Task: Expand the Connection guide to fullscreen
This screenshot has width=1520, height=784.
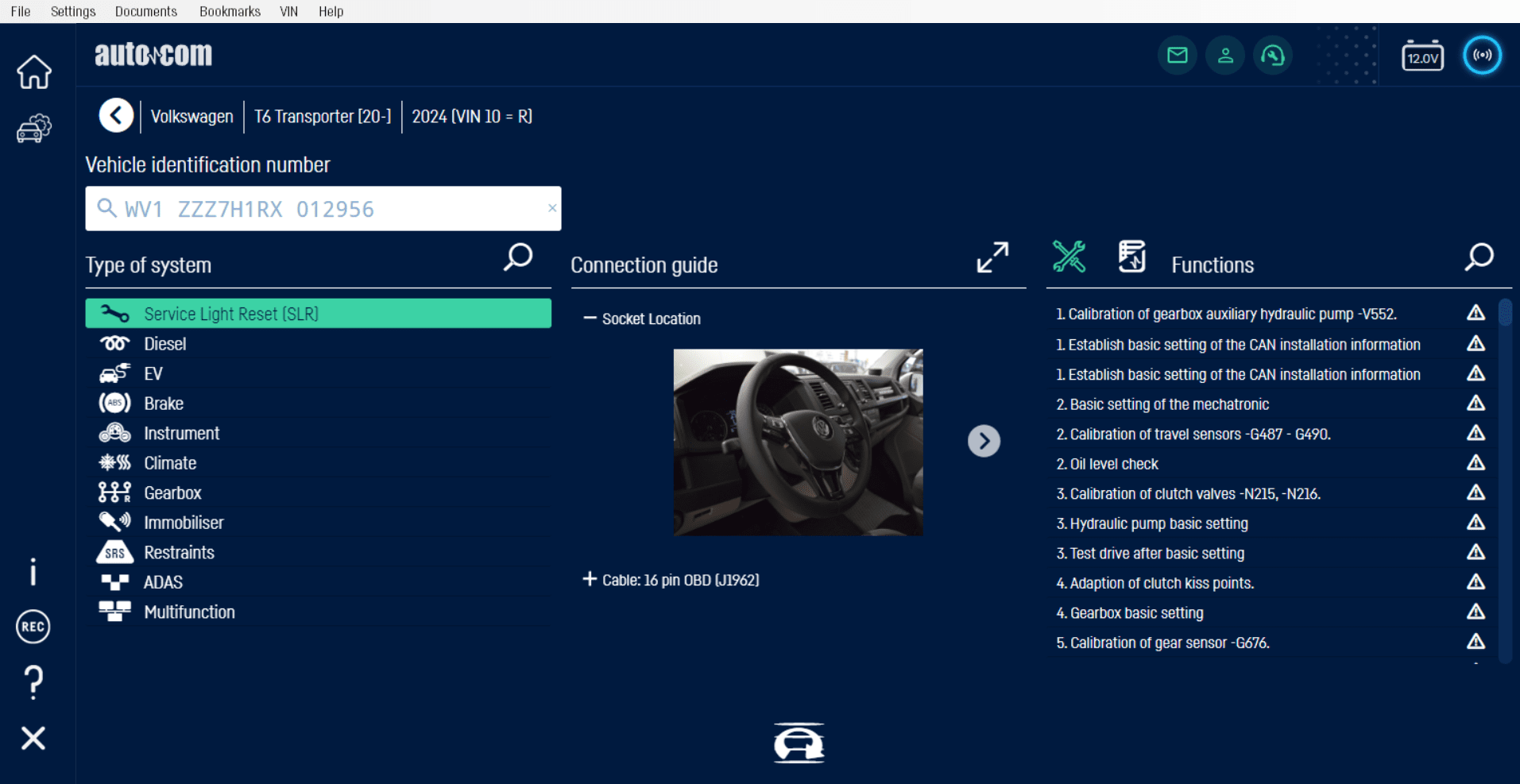Action: click(x=992, y=257)
